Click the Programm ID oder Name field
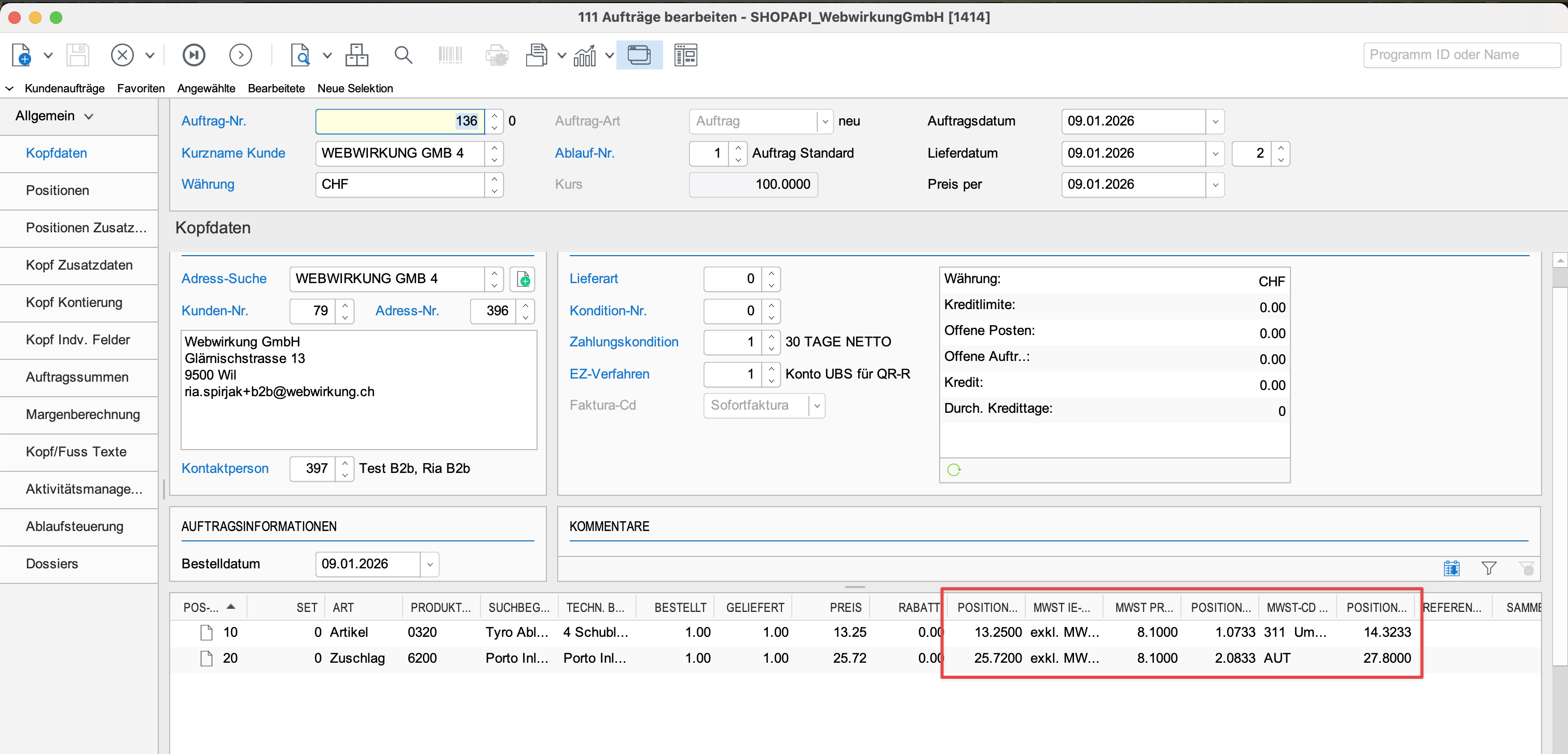 1461,55
